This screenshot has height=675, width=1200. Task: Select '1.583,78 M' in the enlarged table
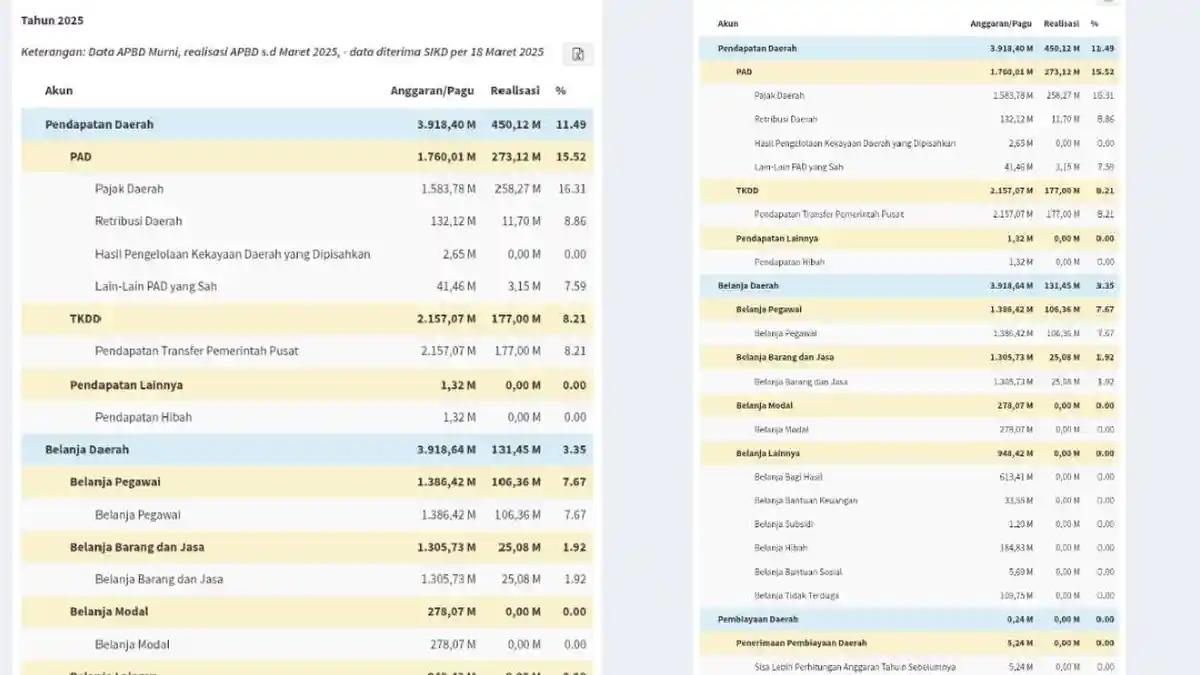[448, 189]
